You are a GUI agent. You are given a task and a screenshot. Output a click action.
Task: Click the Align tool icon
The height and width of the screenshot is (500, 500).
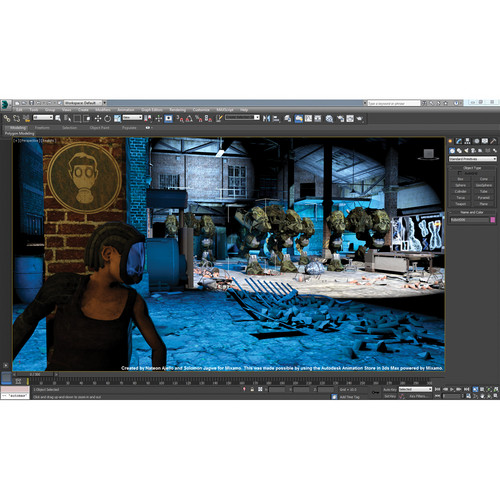(276, 118)
